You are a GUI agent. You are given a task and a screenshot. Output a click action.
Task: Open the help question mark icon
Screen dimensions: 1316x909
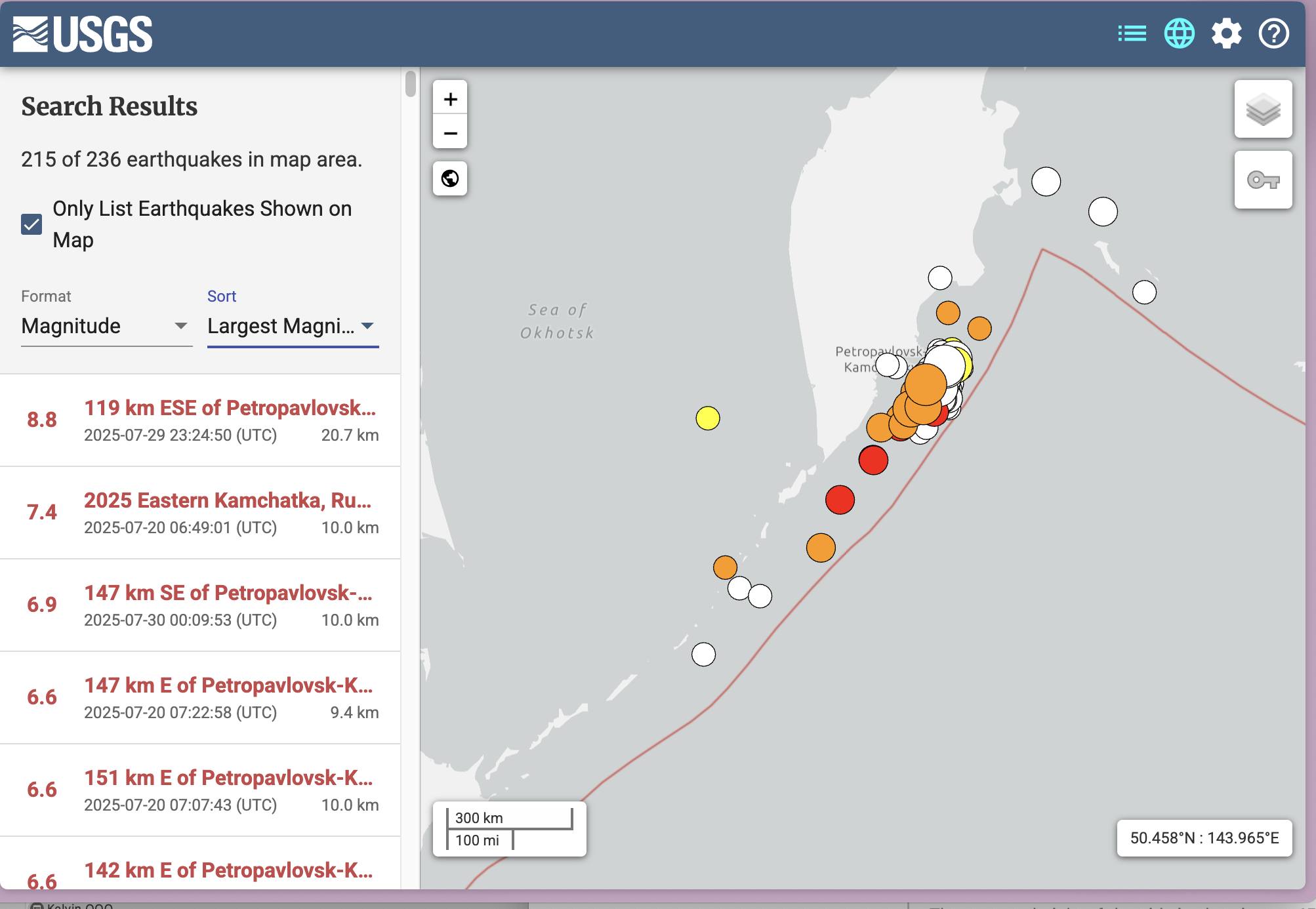pos(1273,33)
